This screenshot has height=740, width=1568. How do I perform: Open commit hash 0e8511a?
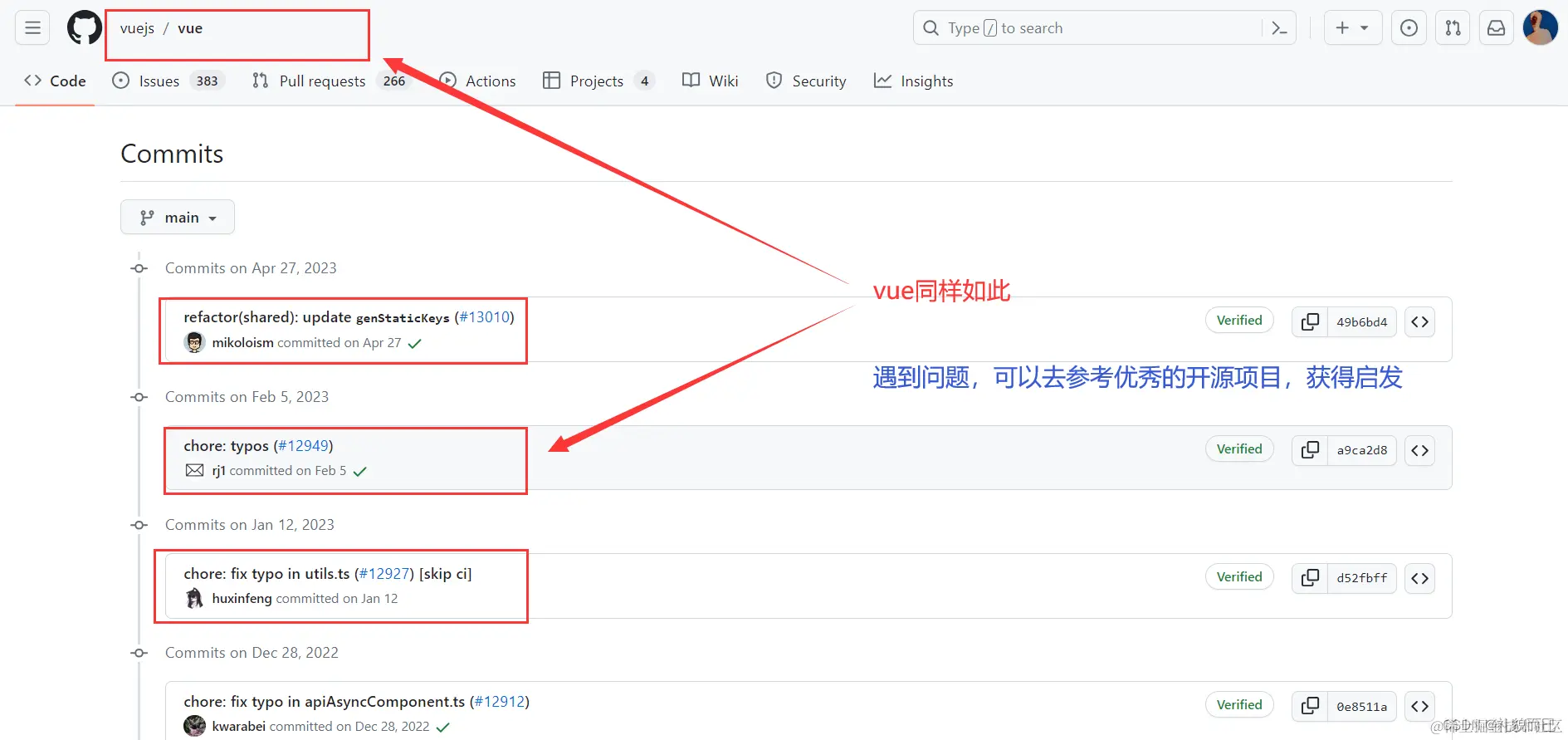(1361, 706)
